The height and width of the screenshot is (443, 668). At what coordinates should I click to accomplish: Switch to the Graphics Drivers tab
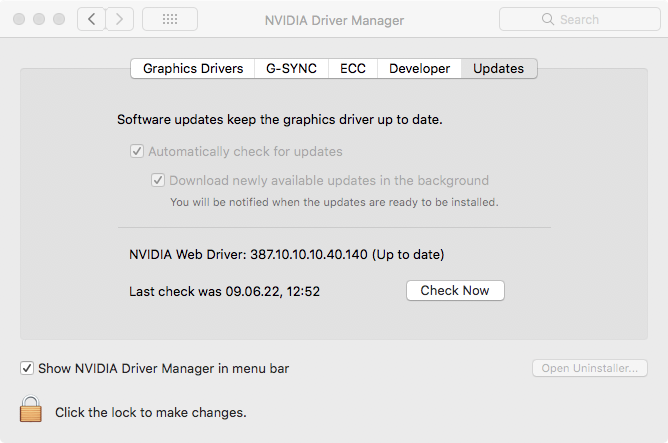[x=193, y=68]
